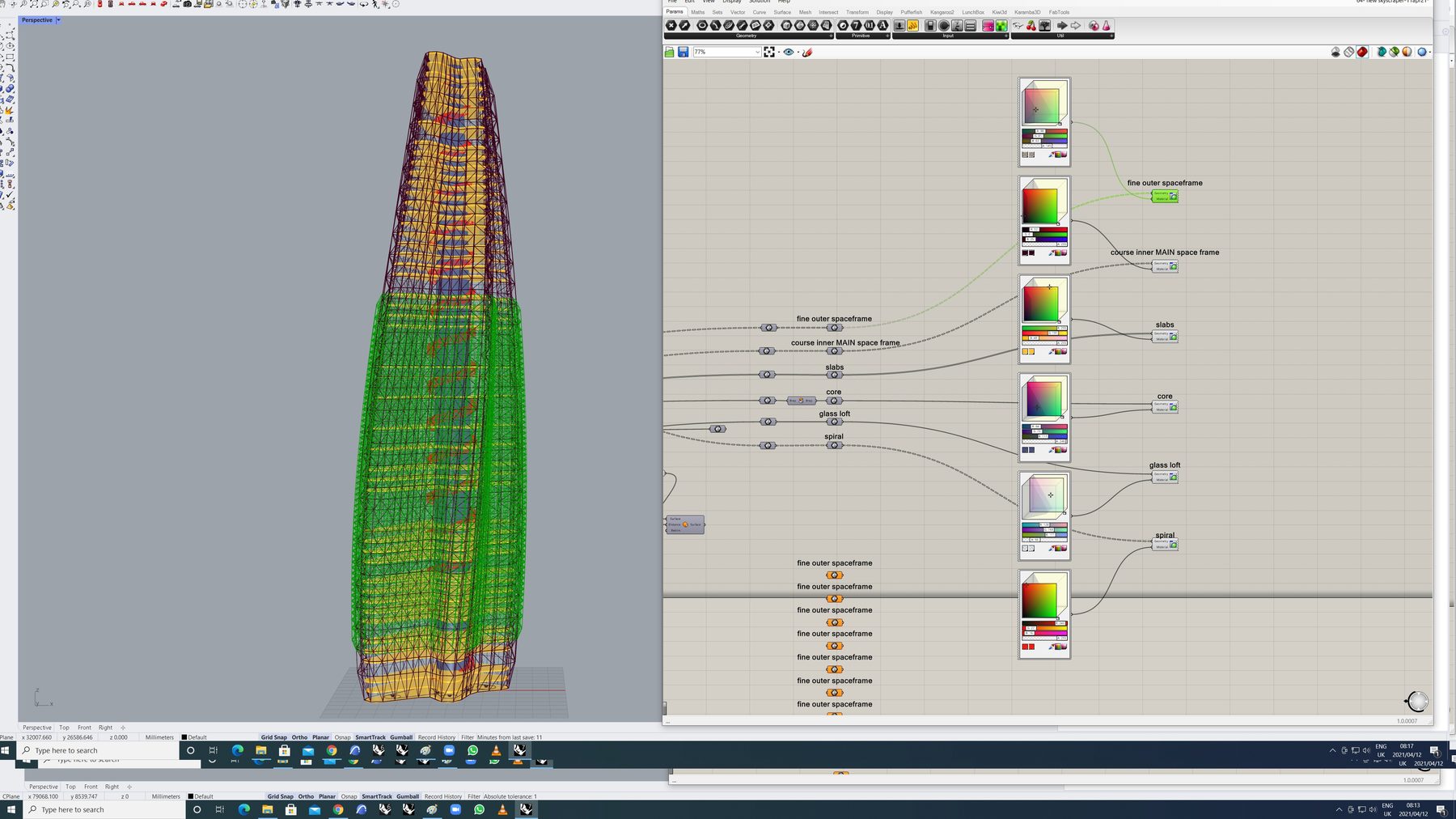Expand the Geometry panel in the ribbon
The image size is (1456, 819).
tap(830, 36)
